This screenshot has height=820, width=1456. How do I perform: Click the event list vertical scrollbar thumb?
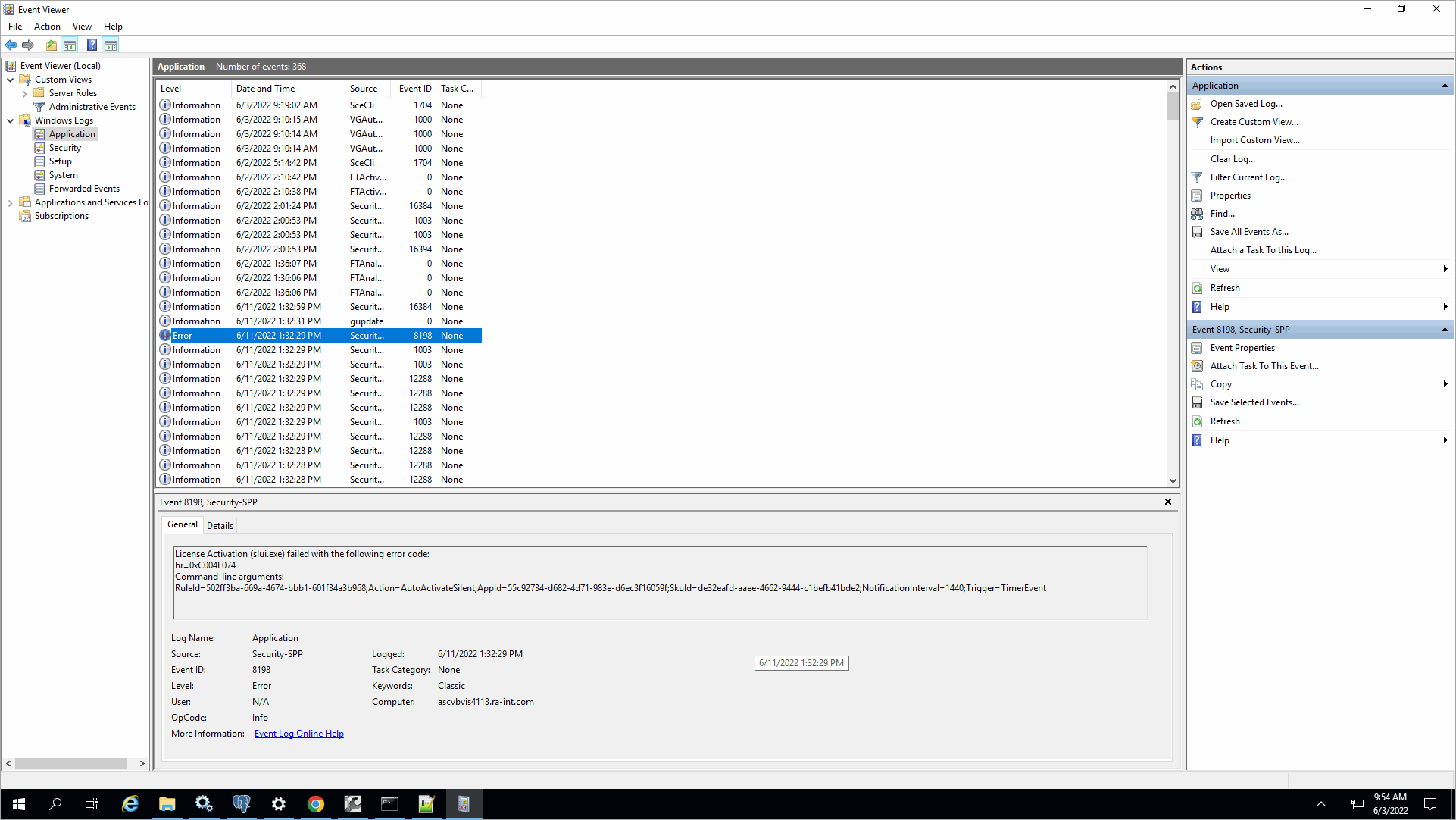pos(1172,106)
